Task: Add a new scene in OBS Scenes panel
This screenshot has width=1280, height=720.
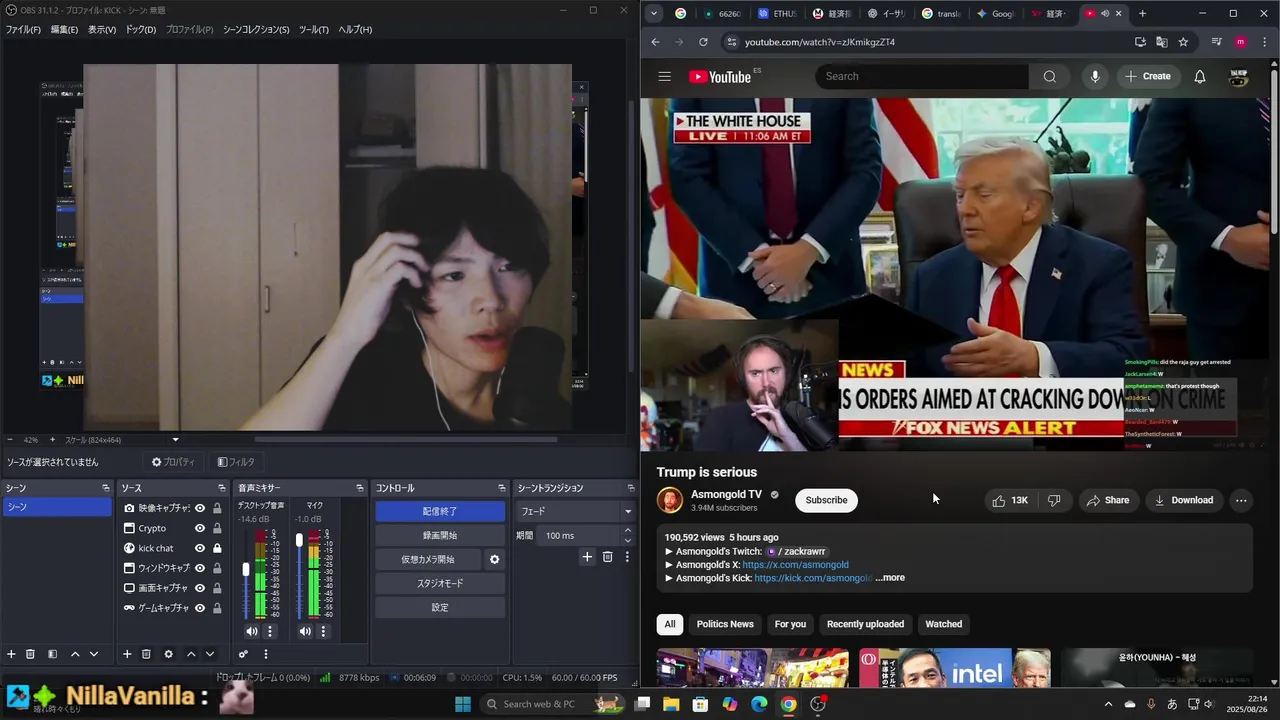Action: click(x=11, y=654)
